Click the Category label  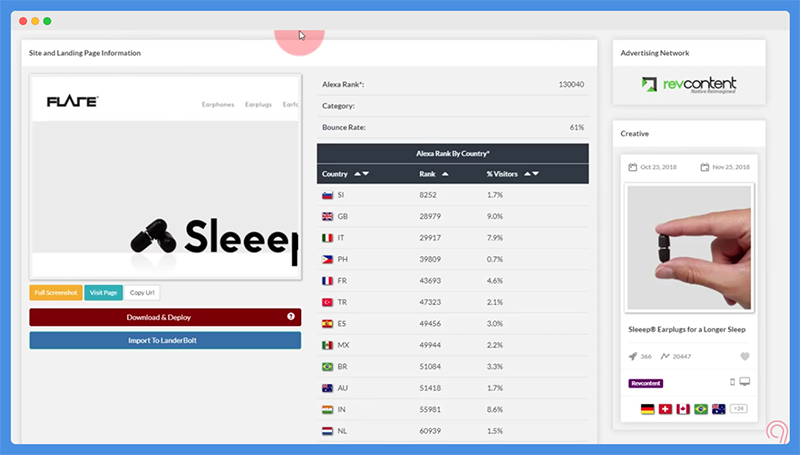[x=338, y=106]
